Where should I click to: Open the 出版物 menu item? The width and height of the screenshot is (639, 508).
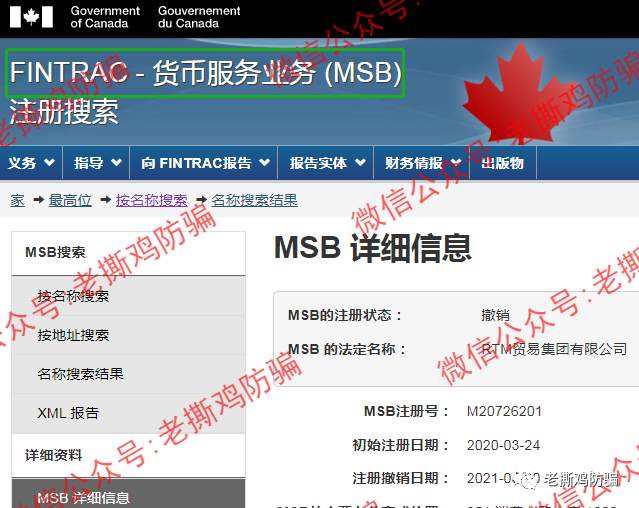tap(503, 163)
